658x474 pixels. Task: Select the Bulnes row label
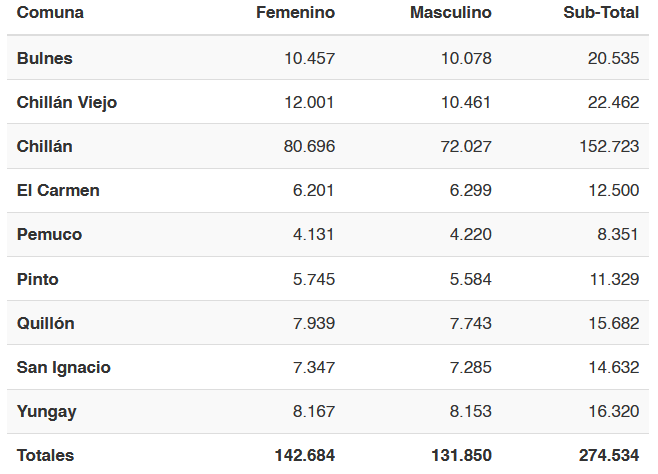44,58
